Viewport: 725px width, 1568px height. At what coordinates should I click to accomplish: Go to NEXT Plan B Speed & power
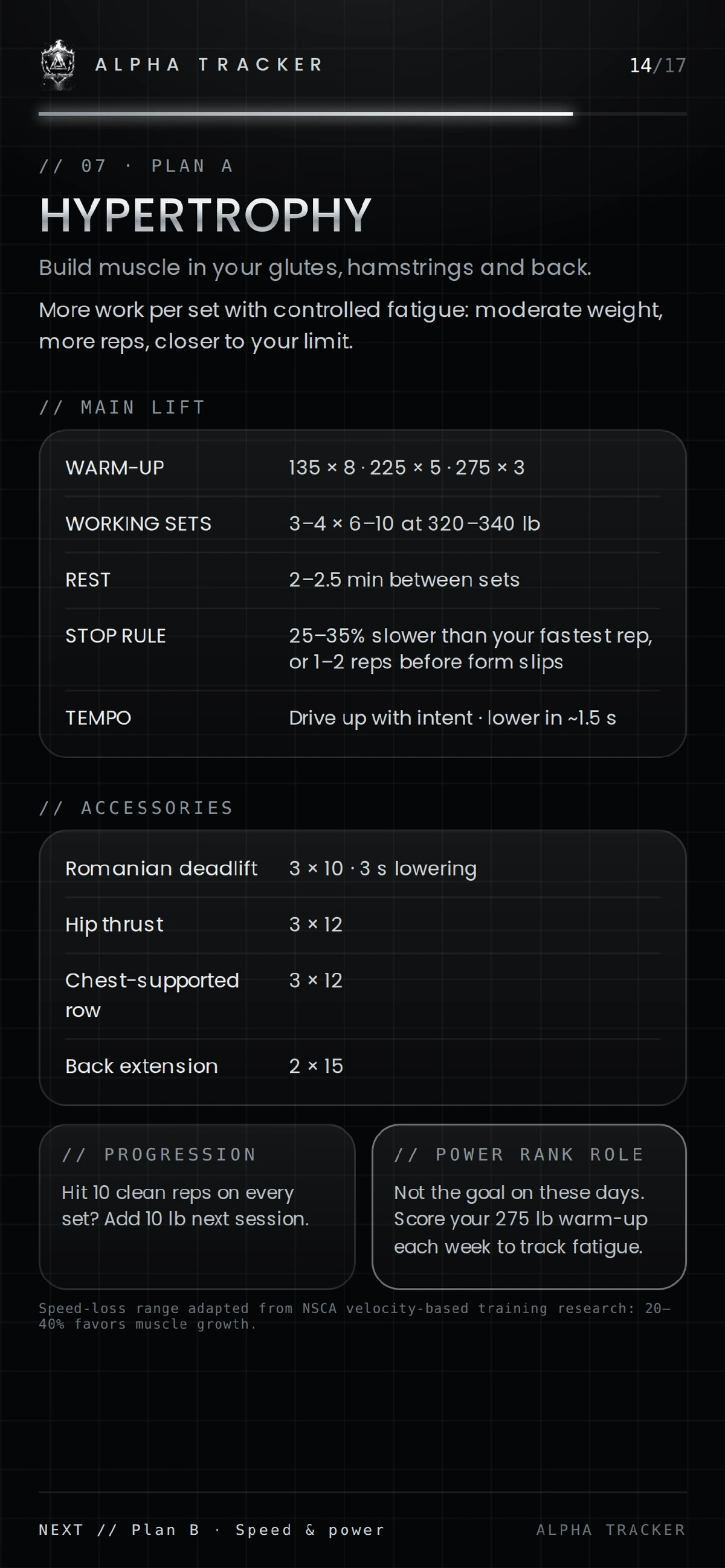pos(211,1529)
